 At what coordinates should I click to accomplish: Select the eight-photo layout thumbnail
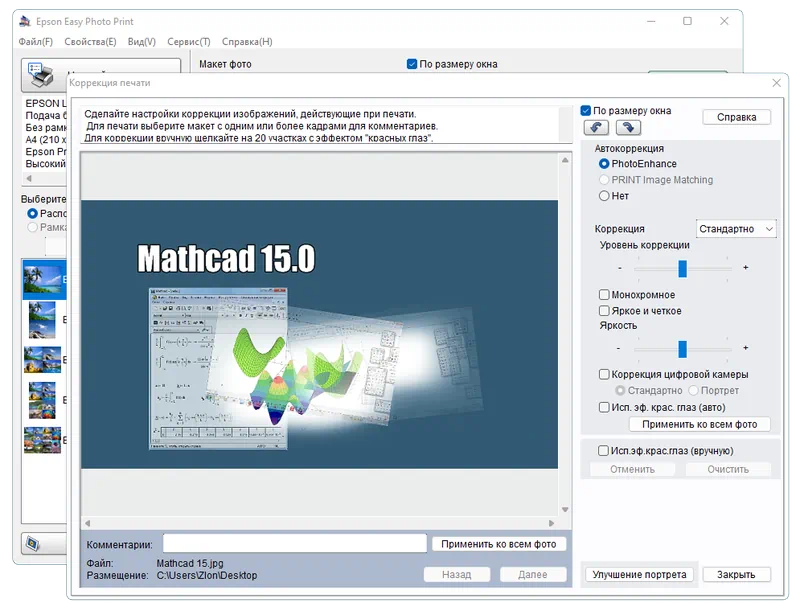(x=42, y=400)
